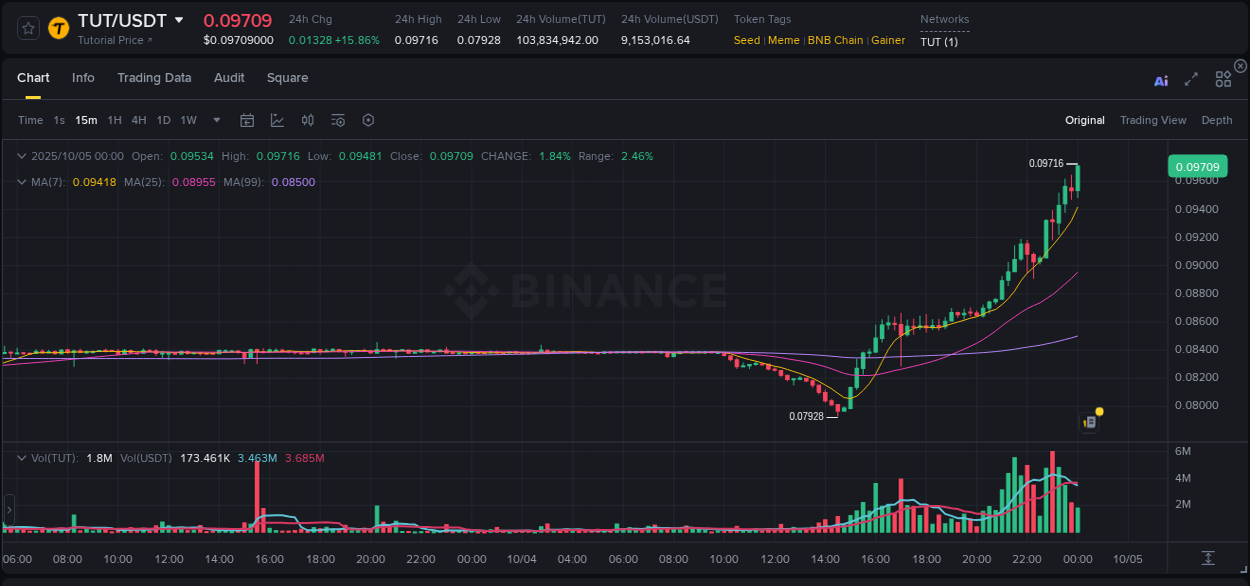Open the indicators list settings icon
This screenshot has width=1250, height=586.
pyautogui.click(x=338, y=120)
